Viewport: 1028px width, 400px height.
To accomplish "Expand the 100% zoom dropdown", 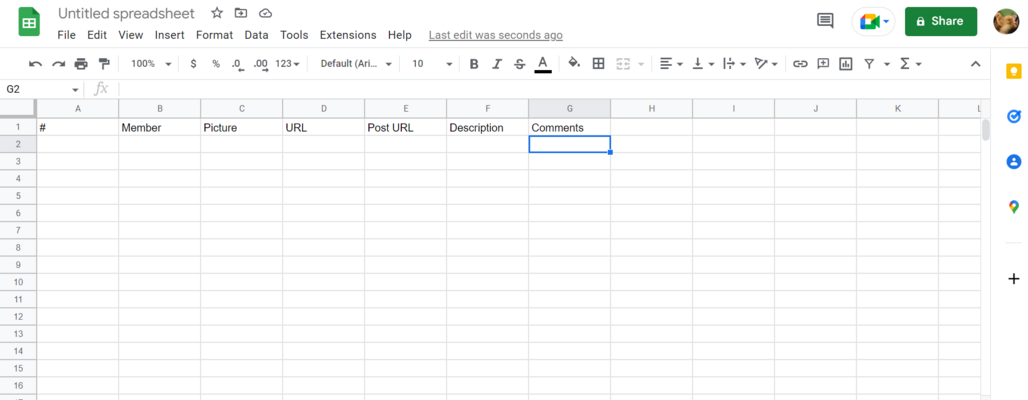I will tap(151, 64).
